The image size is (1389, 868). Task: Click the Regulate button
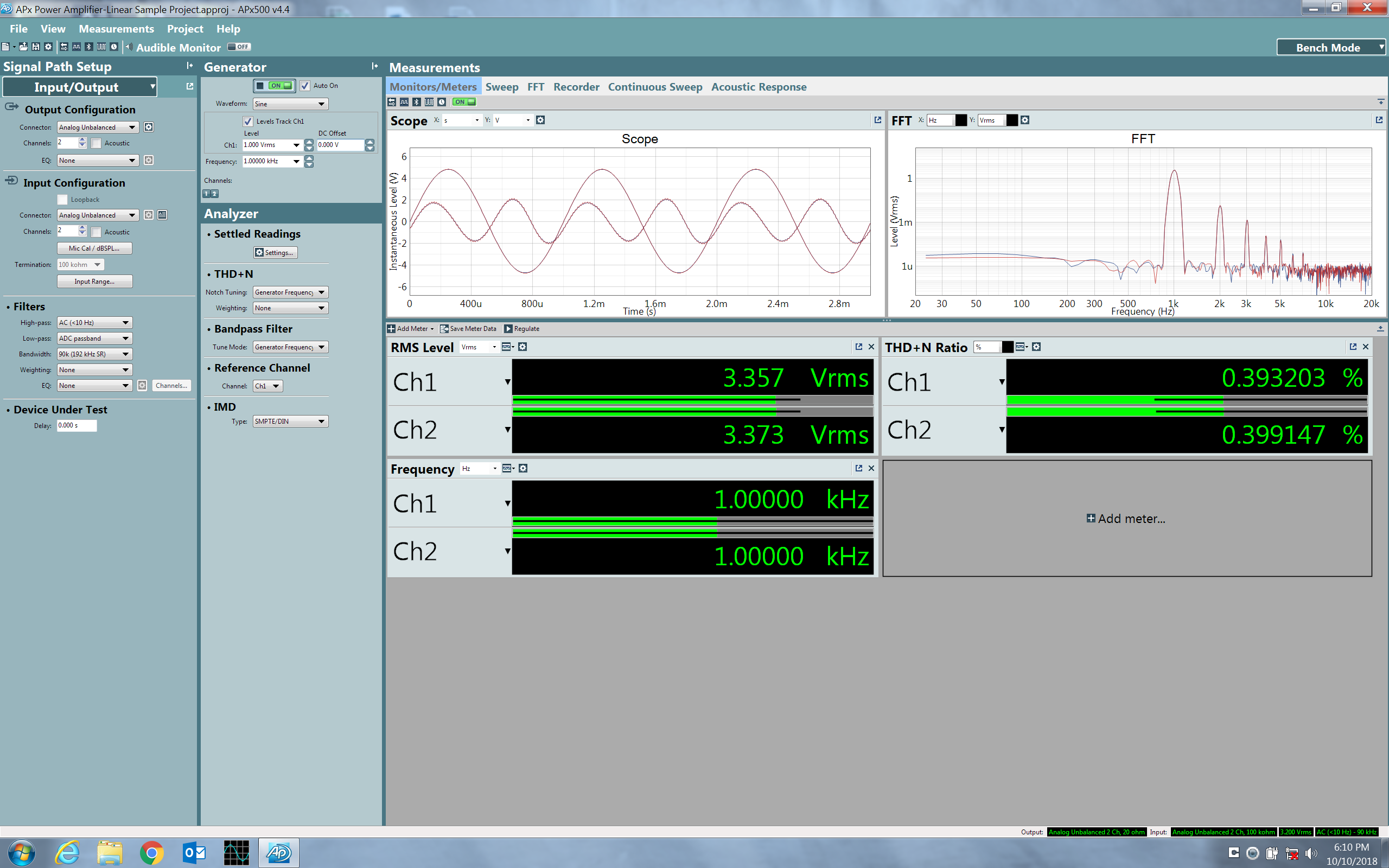tap(522, 329)
